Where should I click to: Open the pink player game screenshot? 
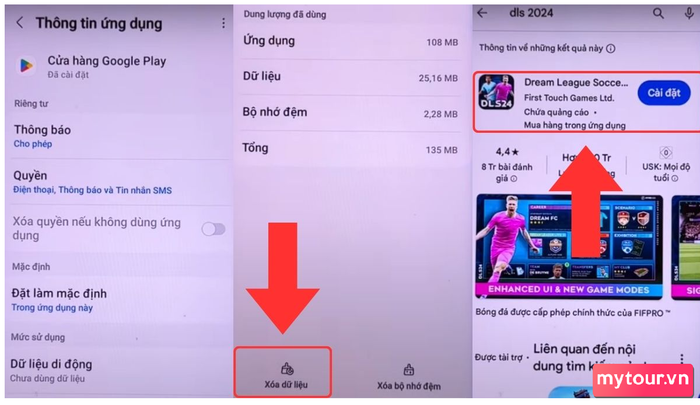pos(569,246)
